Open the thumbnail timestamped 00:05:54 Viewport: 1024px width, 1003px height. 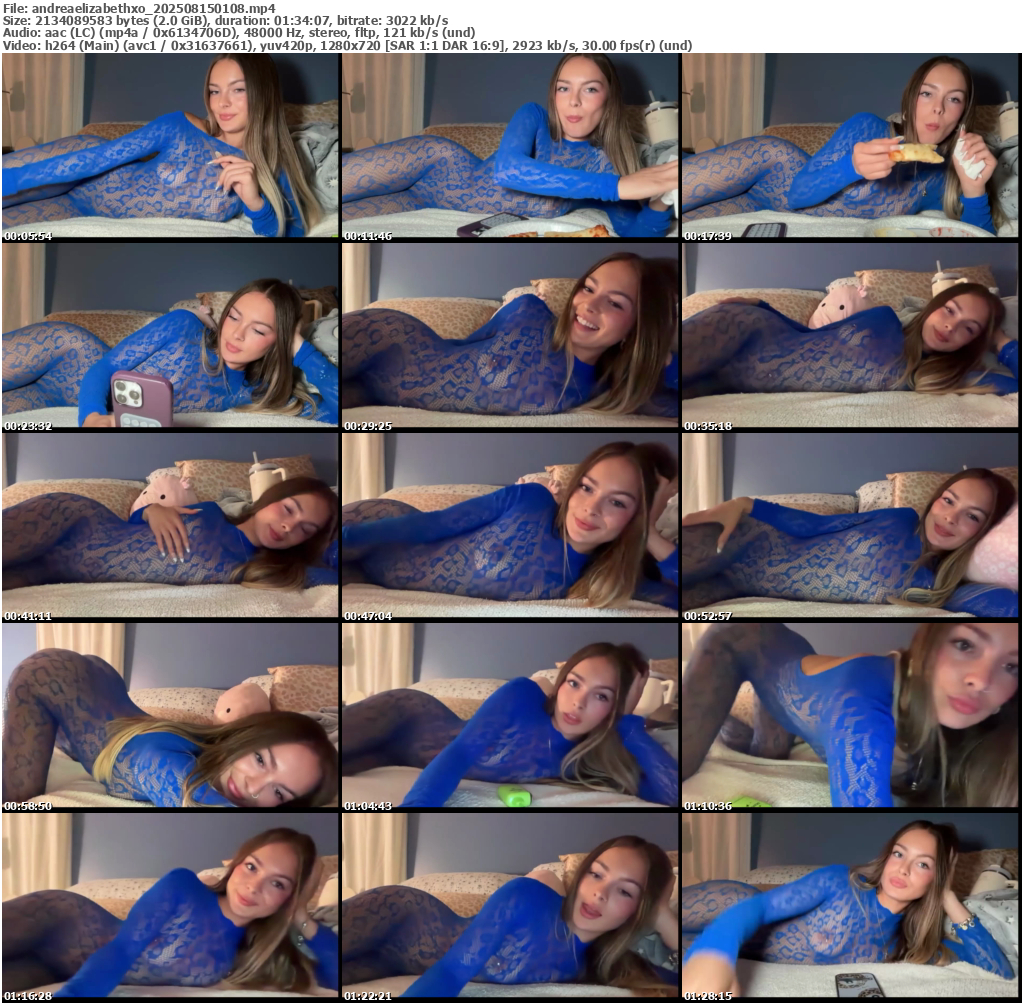170,146
